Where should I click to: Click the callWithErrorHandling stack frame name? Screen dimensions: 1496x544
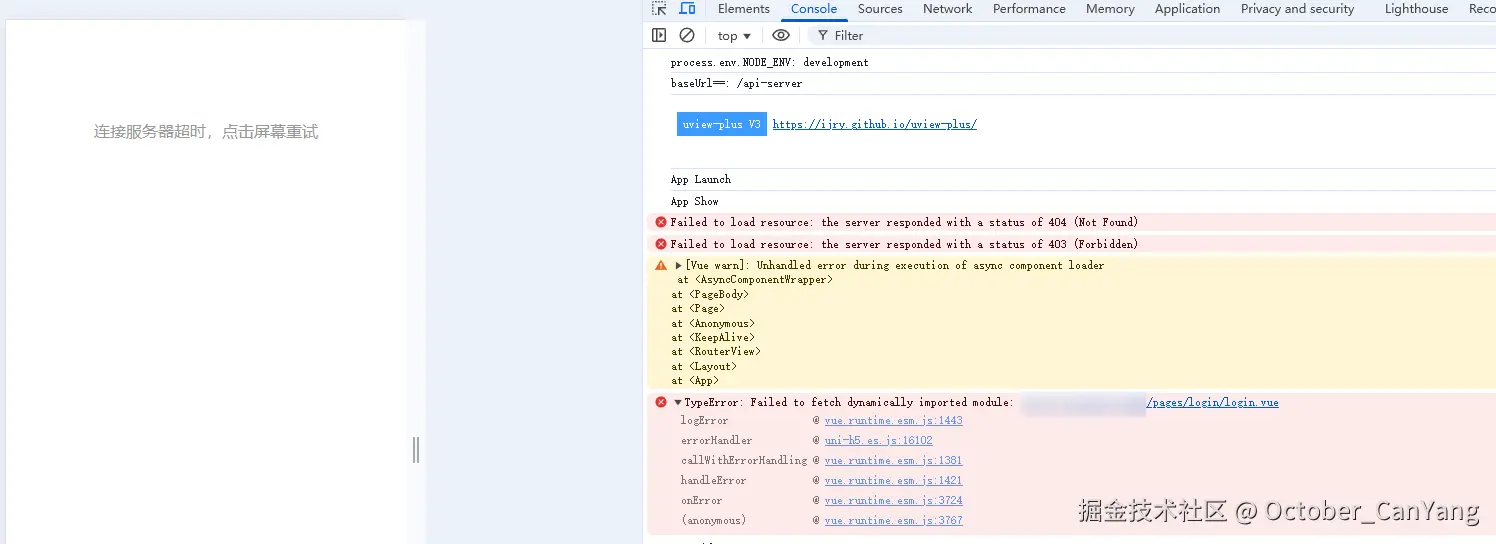(744, 461)
